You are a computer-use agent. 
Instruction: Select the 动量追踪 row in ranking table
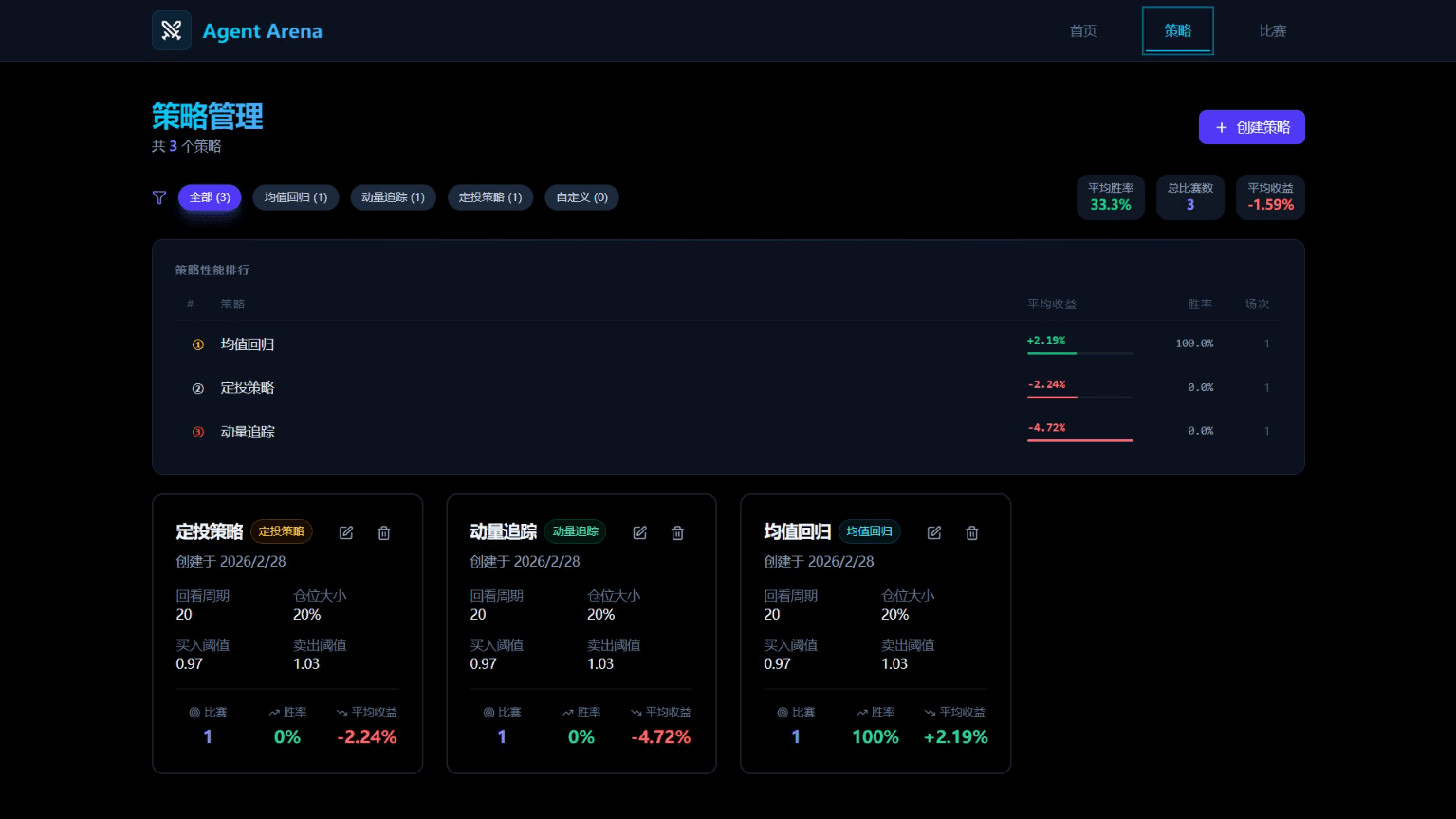(248, 432)
